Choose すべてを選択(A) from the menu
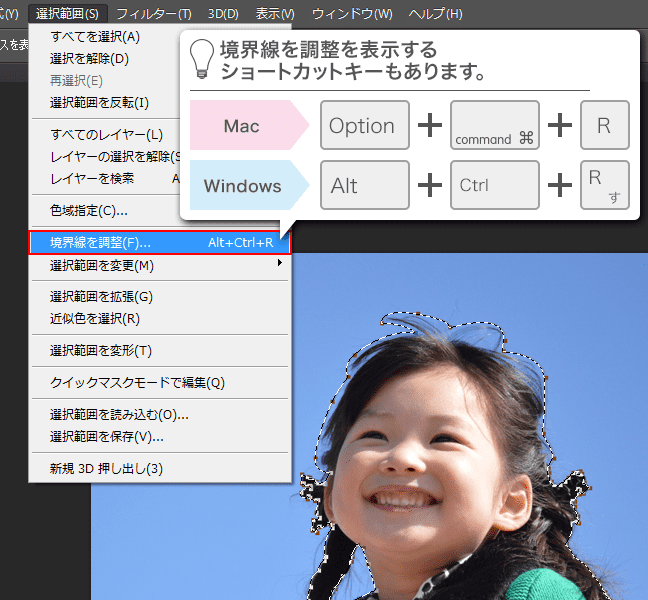 (95, 37)
